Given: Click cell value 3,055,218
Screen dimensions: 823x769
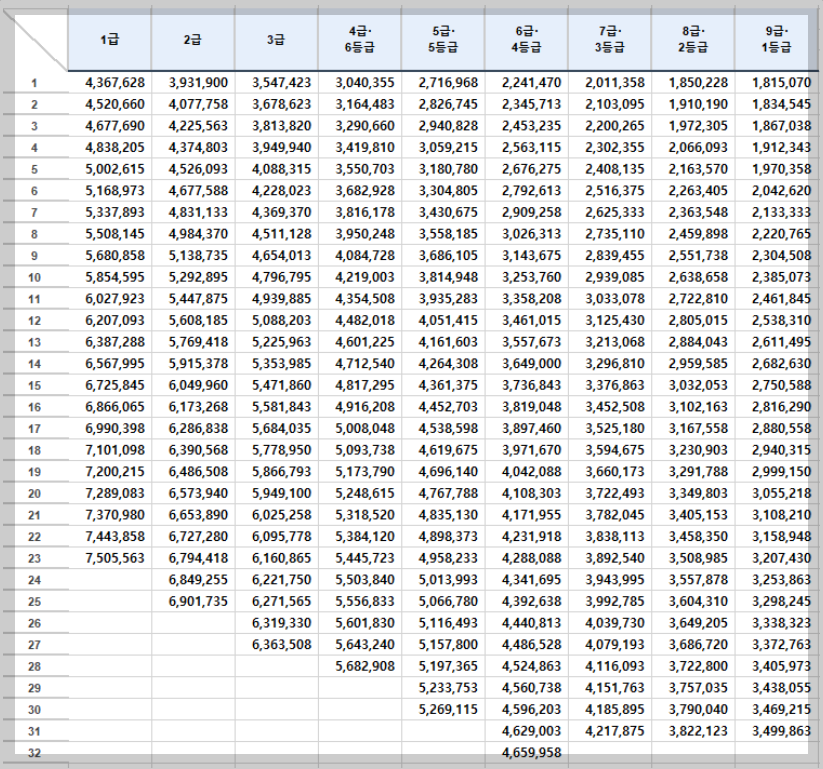Looking at the screenshot, I should pos(782,493).
